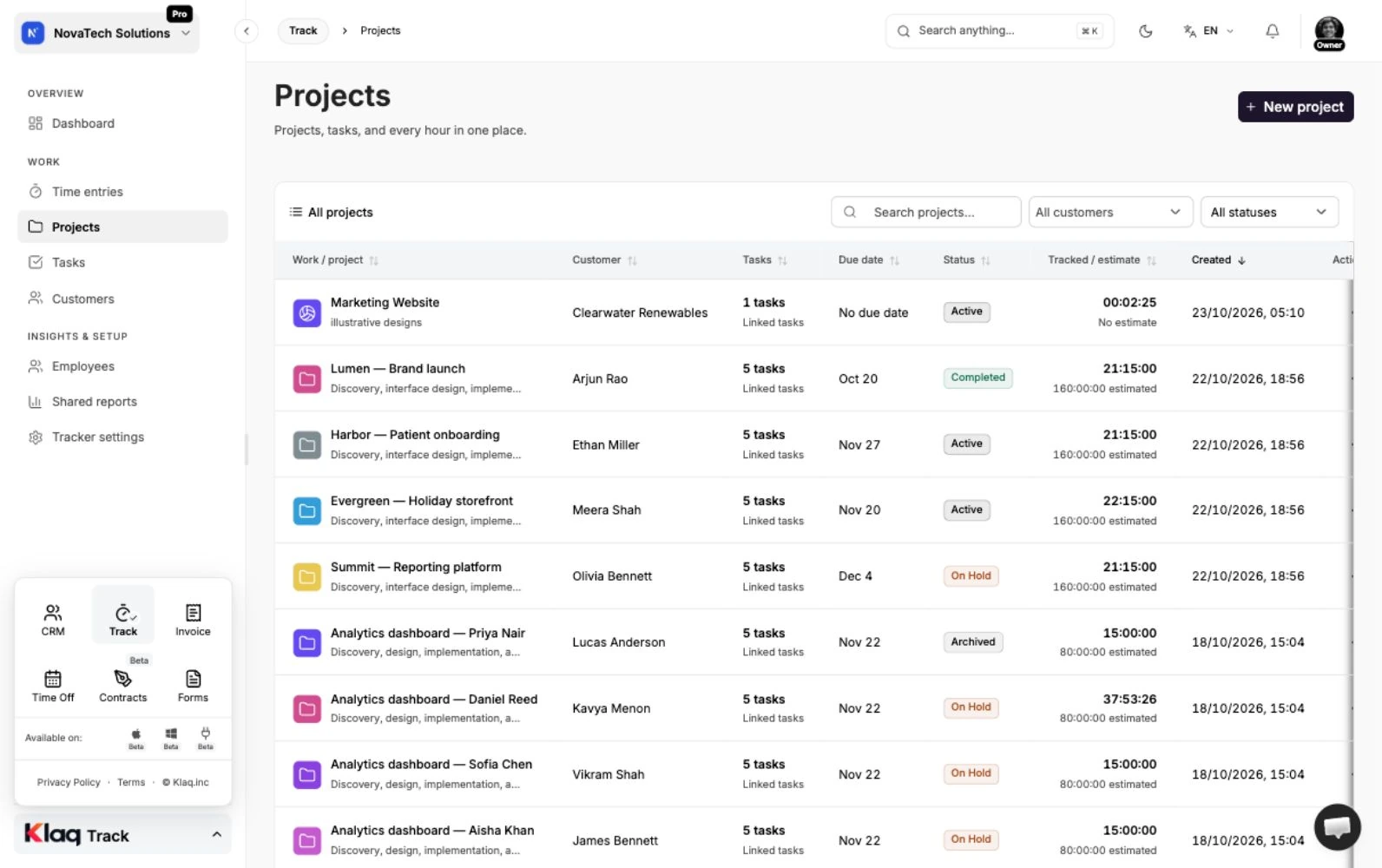Click the Completed status badge for Lumen
Viewport: 1382px width, 868px height.
(977, 378)
